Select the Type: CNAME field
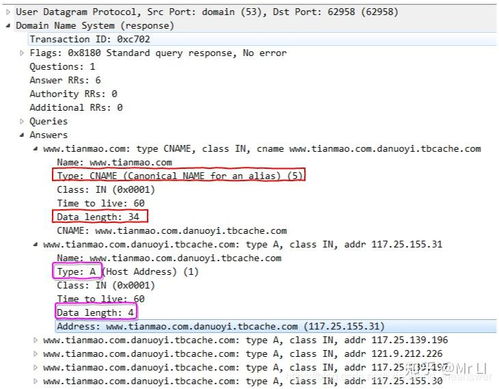Image resolution: width=499 pixels, height=389 pixels. click(179, 175)
